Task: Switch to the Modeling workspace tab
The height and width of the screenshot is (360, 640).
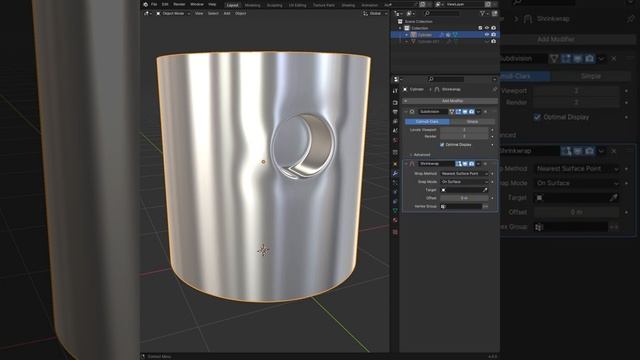Action: 252,5
